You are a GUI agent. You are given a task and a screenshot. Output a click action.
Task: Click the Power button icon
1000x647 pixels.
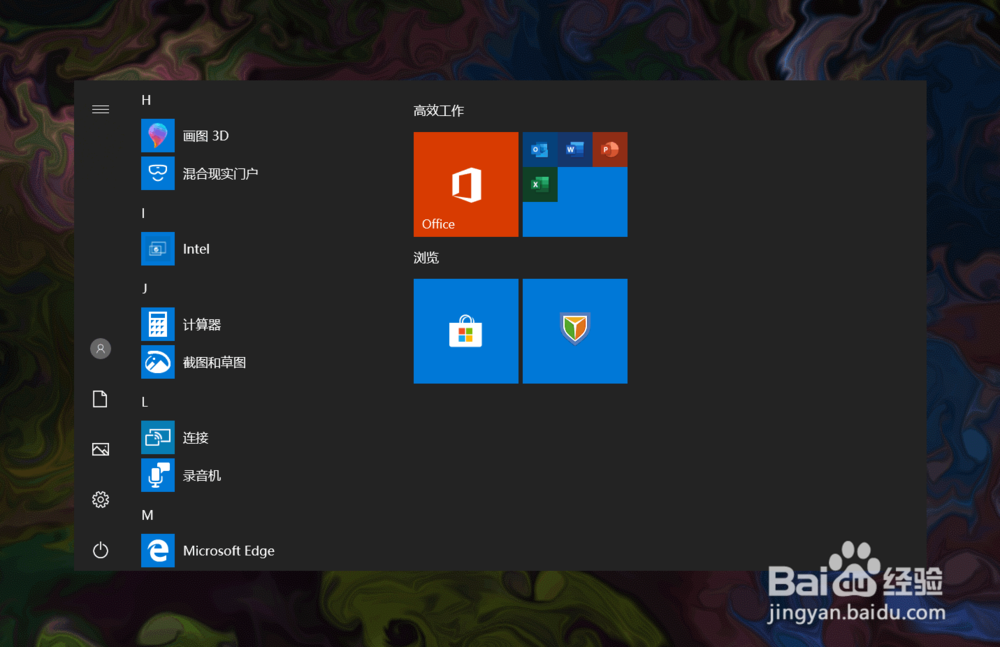click(100, 550)
